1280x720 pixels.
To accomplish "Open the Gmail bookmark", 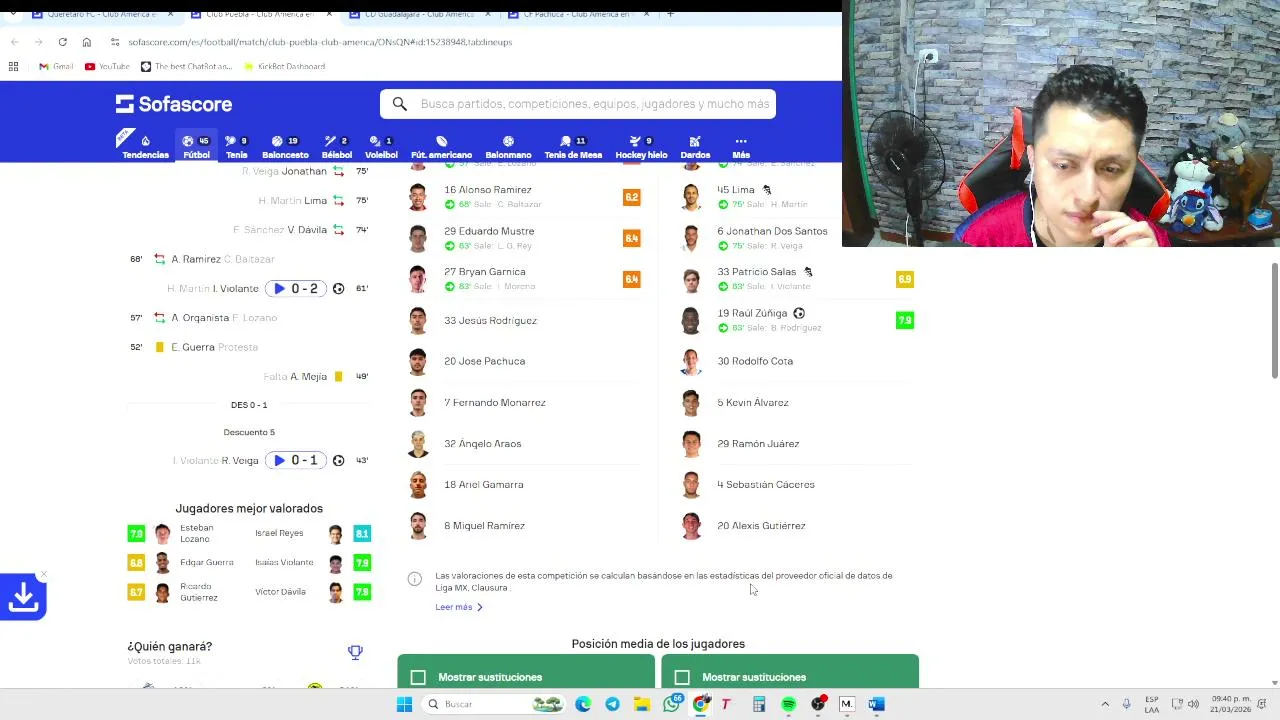I will click(x=56, y=66).
